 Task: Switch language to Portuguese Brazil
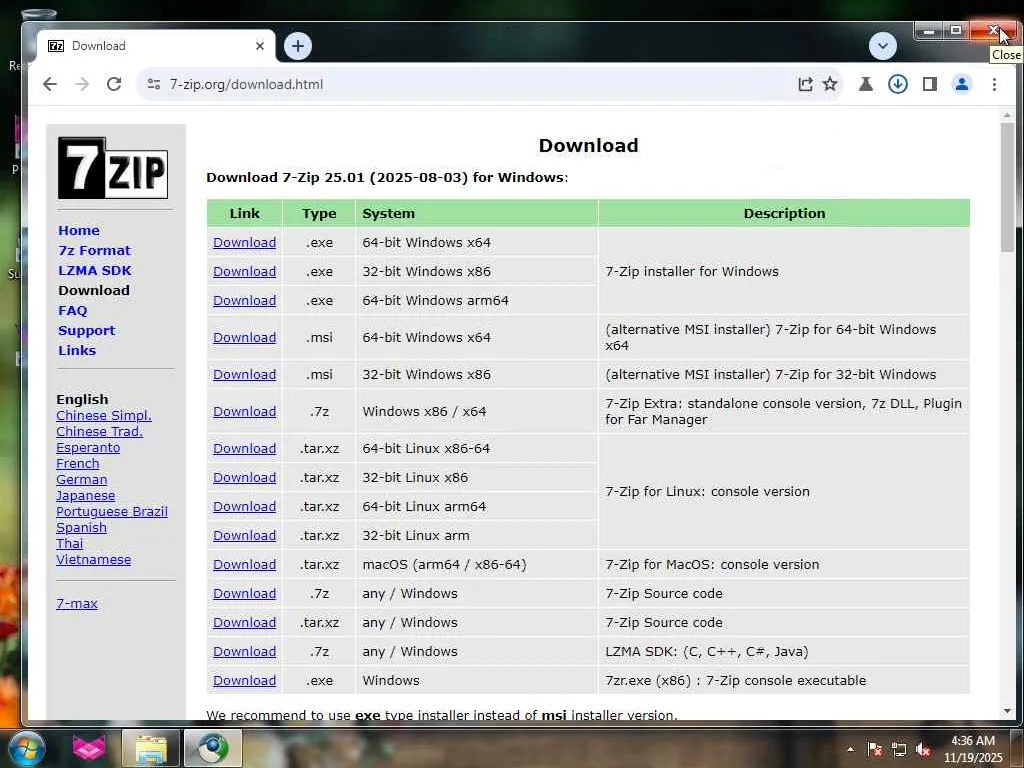[112, 511]
